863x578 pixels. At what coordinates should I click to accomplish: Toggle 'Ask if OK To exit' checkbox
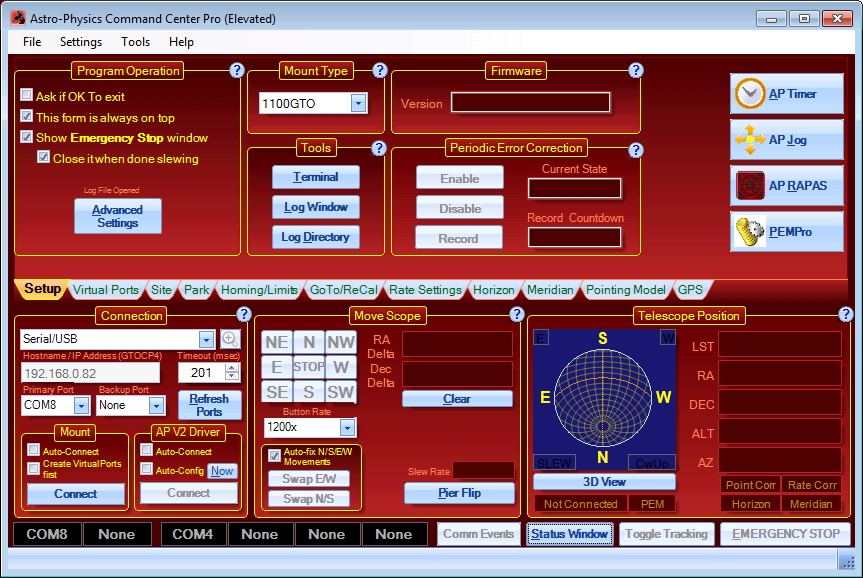(26, 95)
